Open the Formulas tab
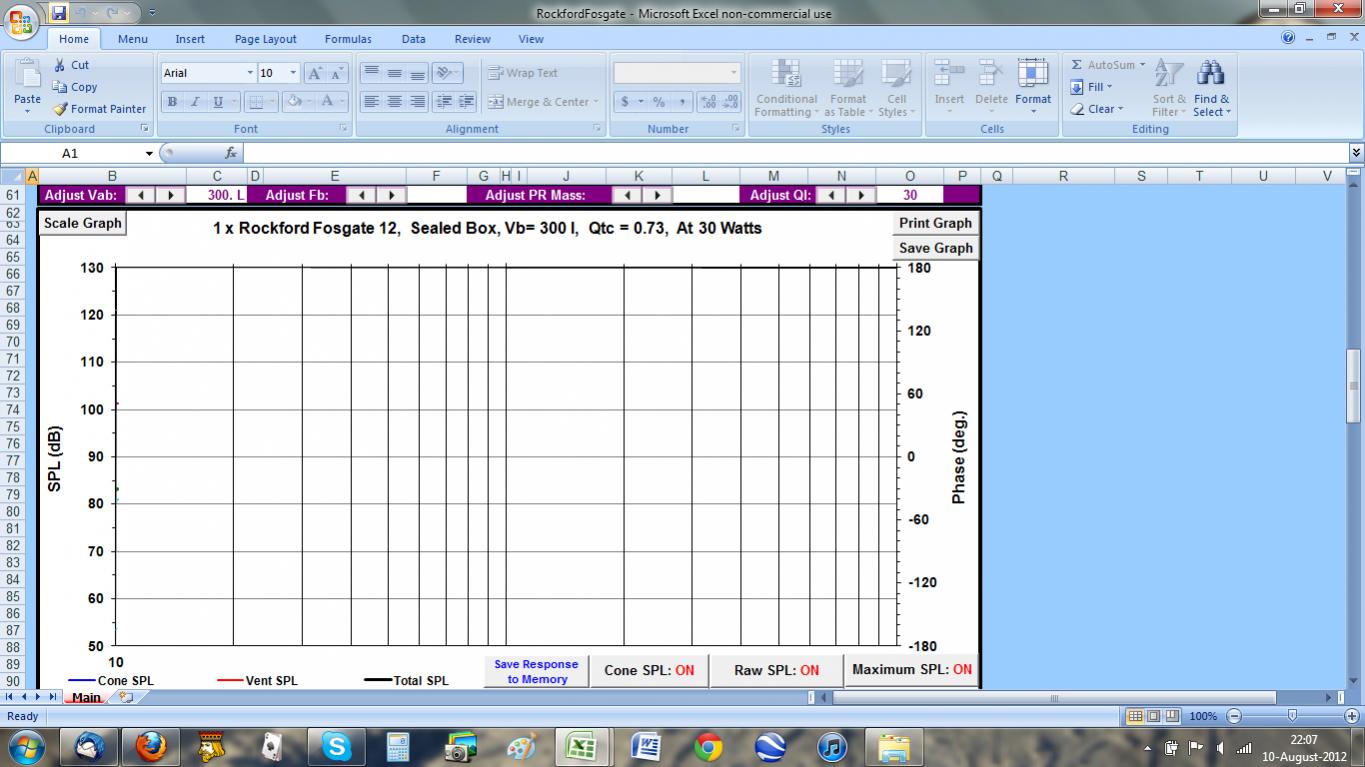This screenshot has height=767, width=1365. (348, 39)
